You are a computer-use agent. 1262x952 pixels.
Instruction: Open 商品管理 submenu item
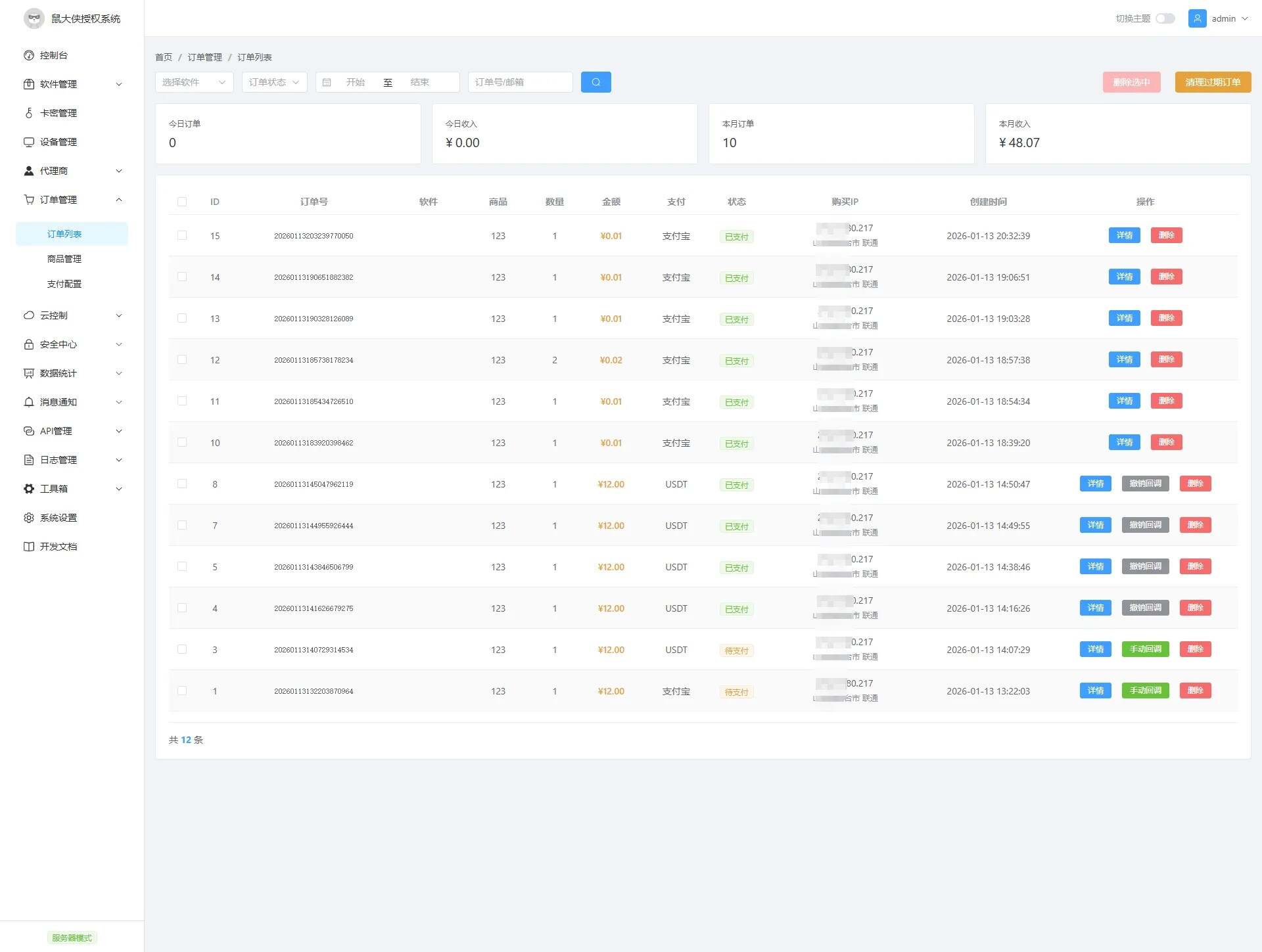(64, 259)
